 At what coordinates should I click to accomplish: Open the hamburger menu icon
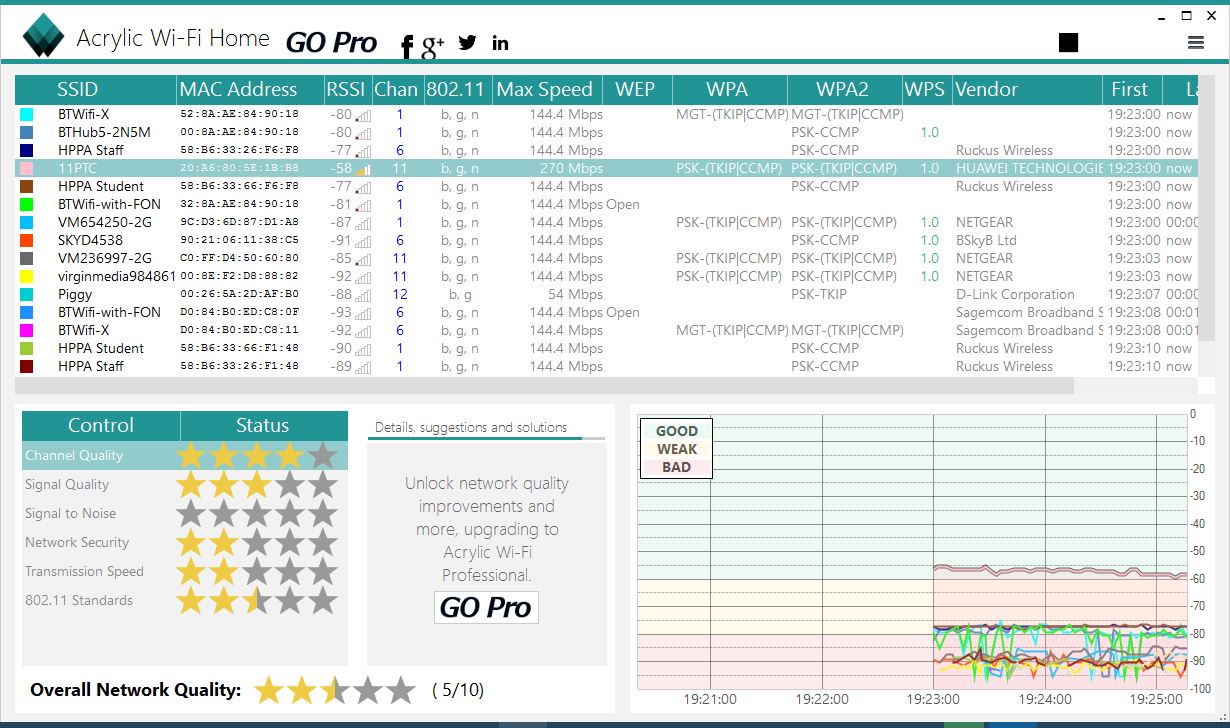(1195, 42)
